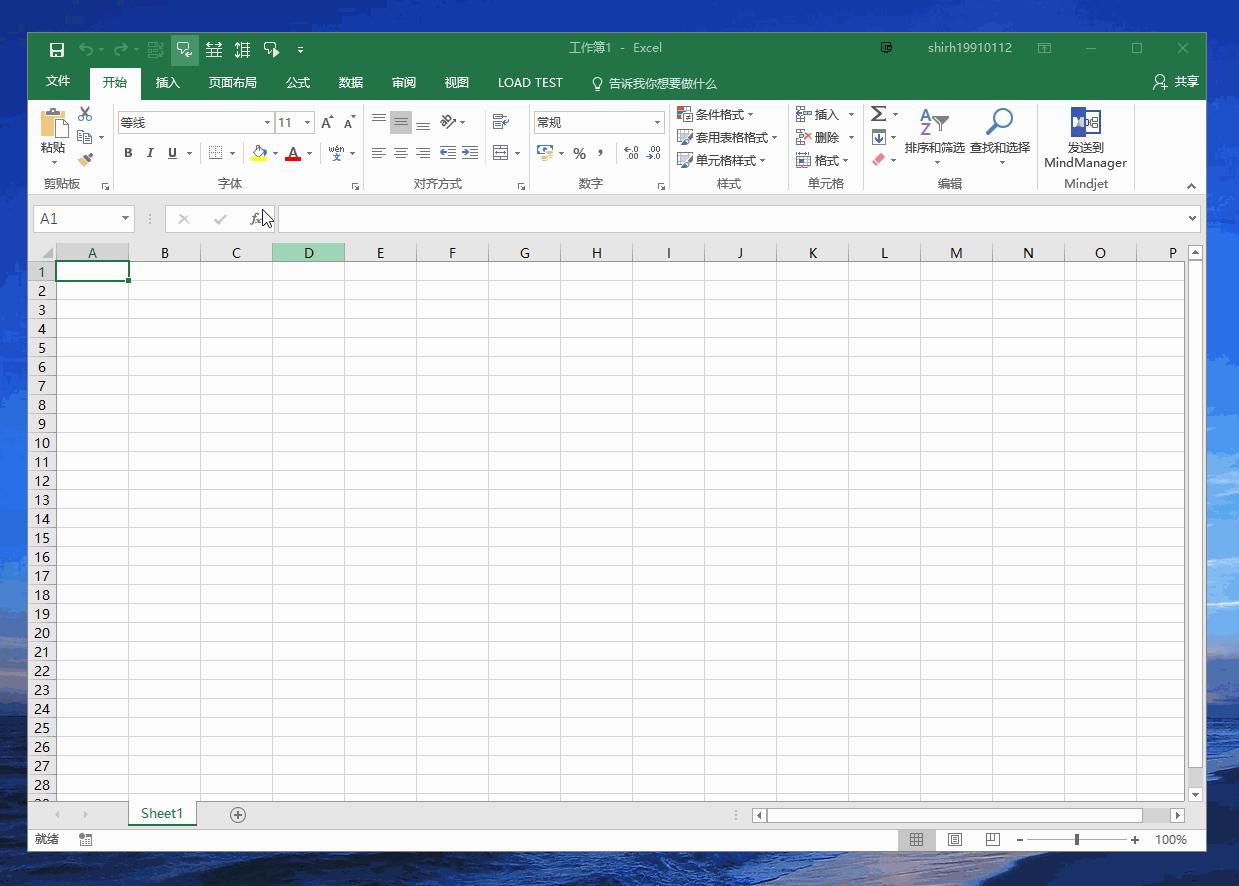The height and width of the screenshot is (886, 1239).
Task: Turn on Wrap Text
Action: 501,122
